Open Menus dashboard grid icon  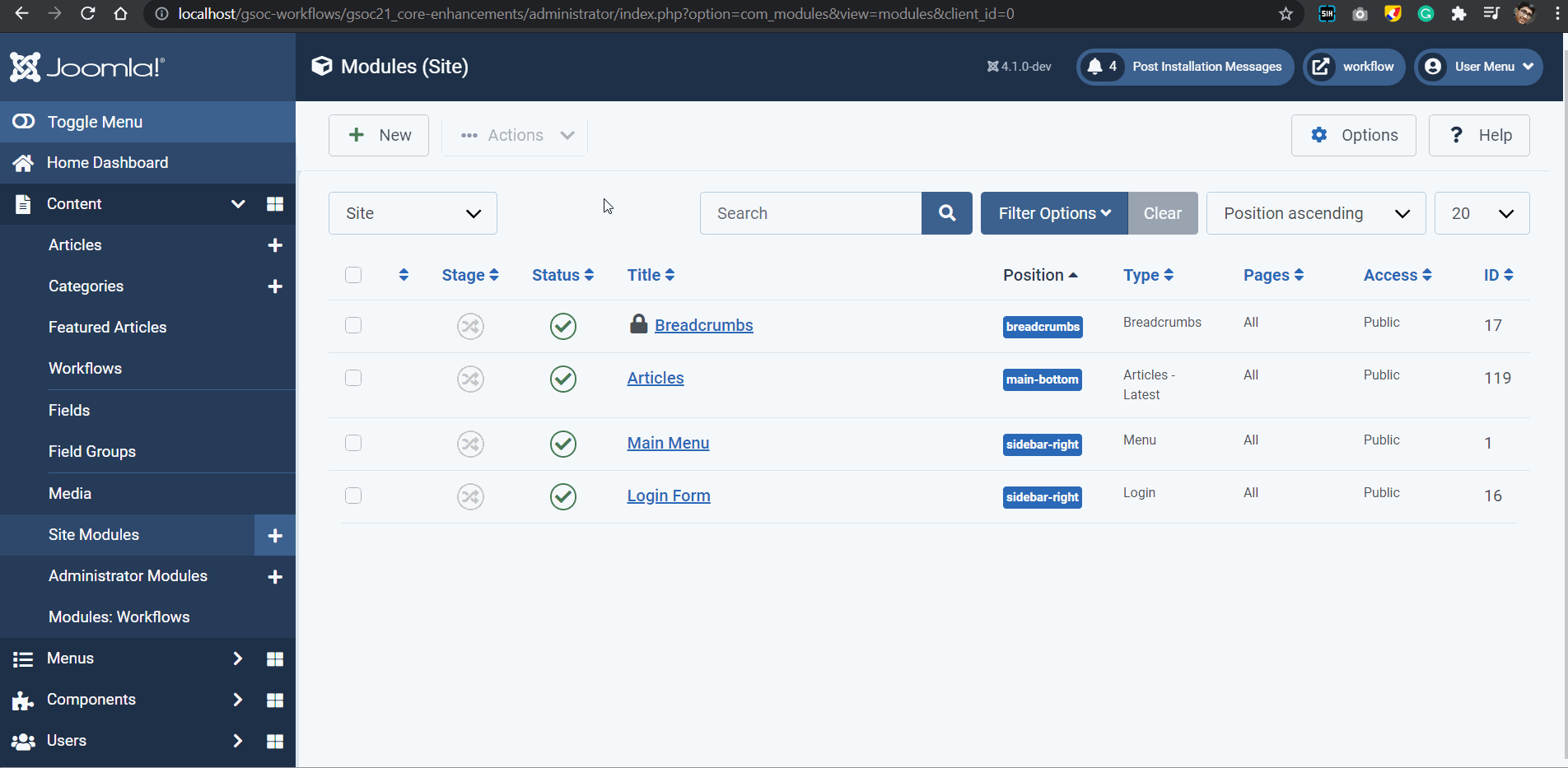point(275,659)
